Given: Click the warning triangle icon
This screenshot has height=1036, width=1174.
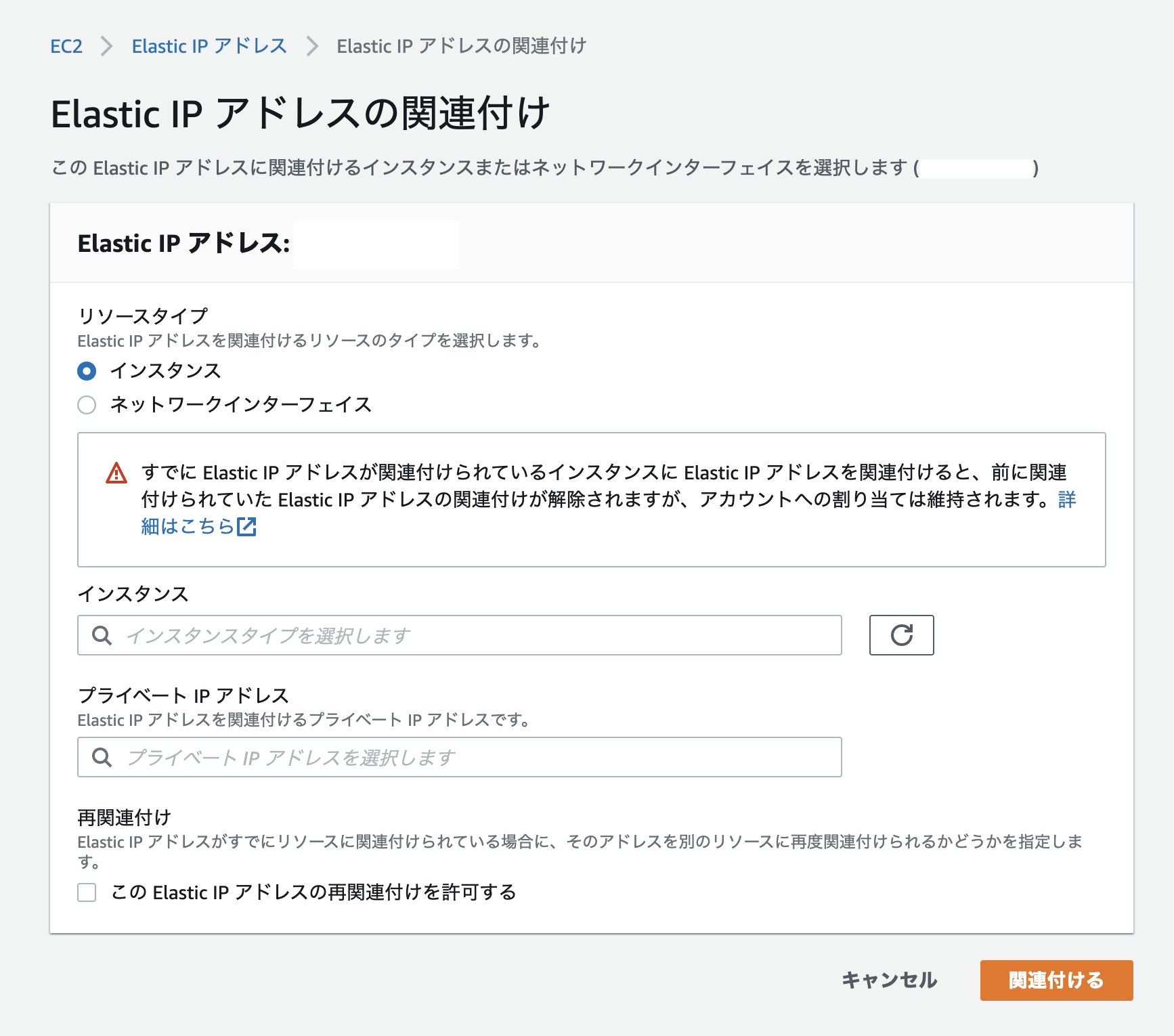Looking at the screenshot, I should pos(116,473).
